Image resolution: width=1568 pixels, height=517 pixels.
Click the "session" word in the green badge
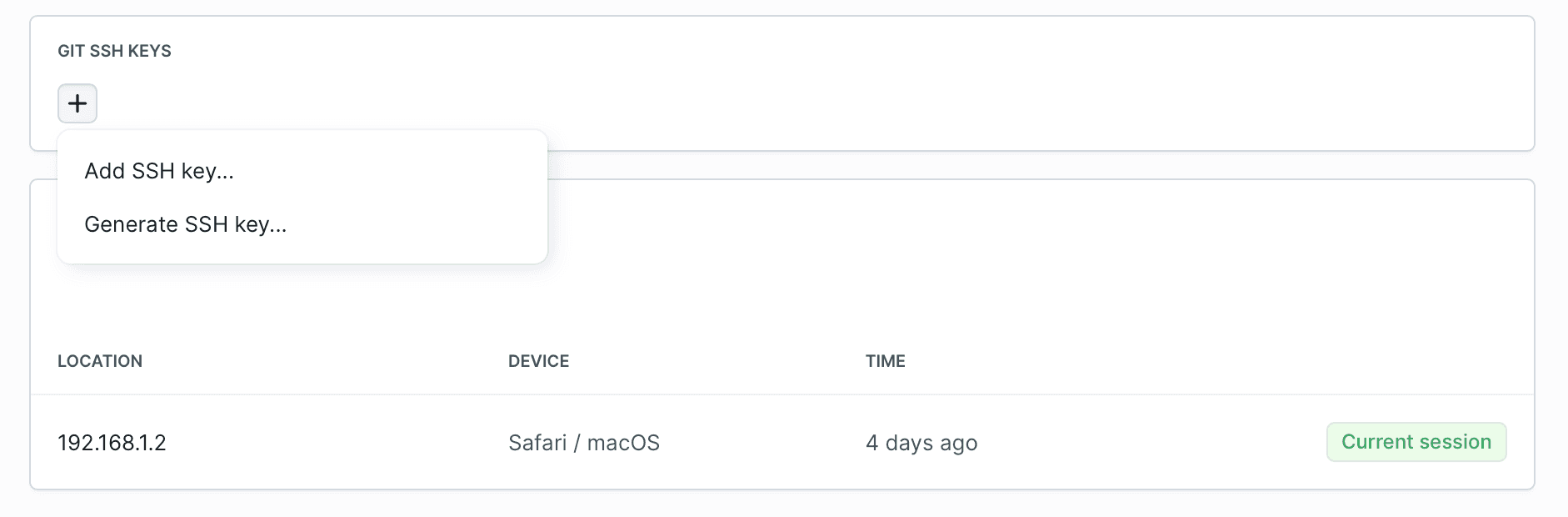coord(1454,442)
